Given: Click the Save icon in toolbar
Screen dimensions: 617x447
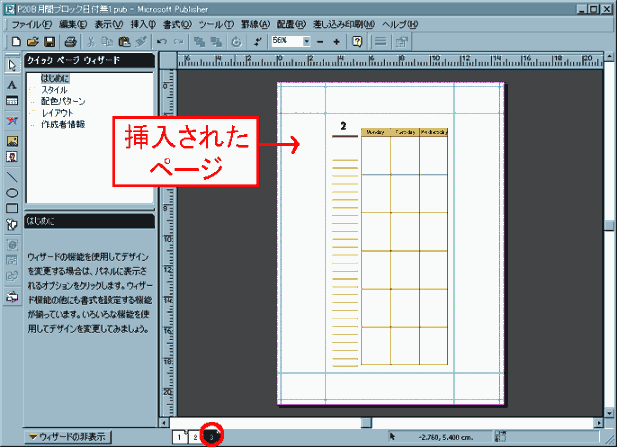Looking at the screenshot, I should [x=50, y=42].
